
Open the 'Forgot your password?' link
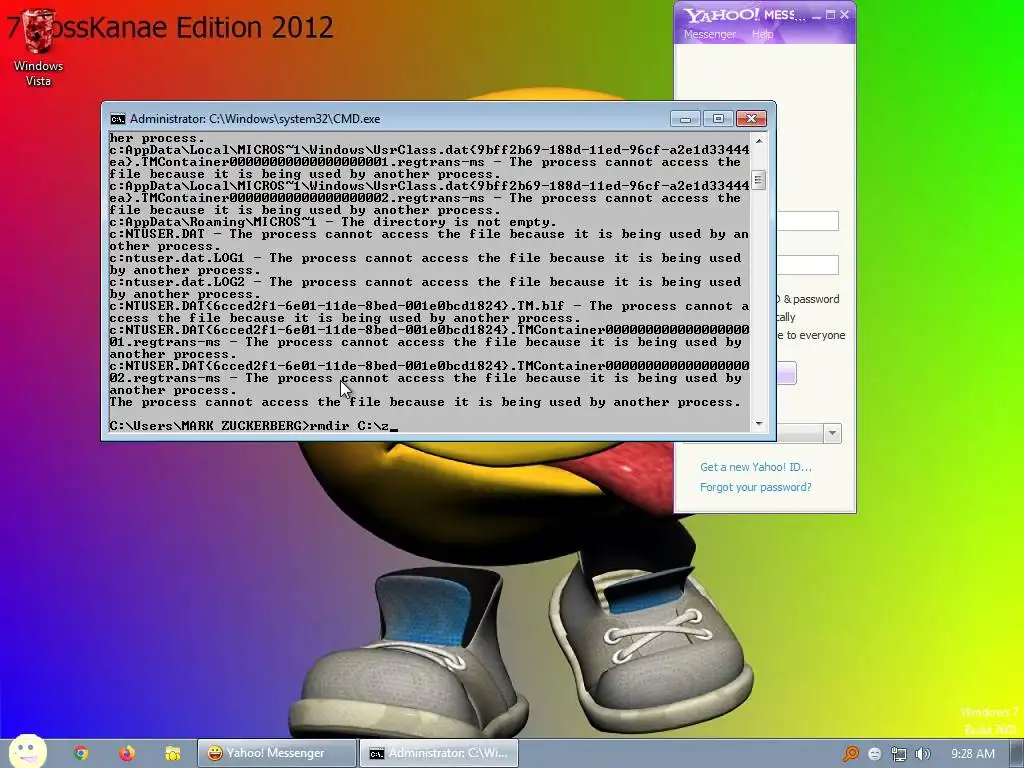(x=756, y=487)
